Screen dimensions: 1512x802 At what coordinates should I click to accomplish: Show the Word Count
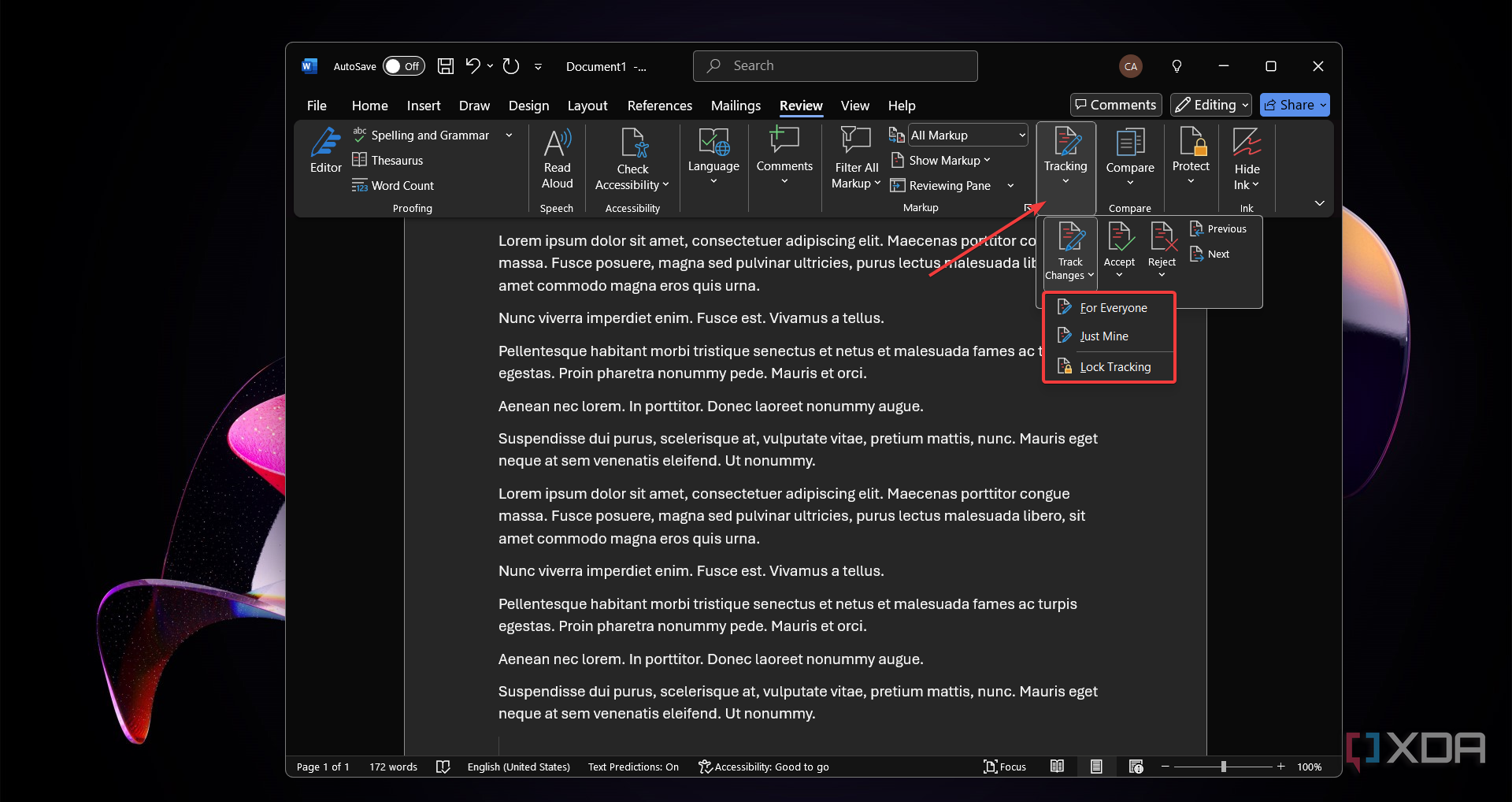coord(393,186)
